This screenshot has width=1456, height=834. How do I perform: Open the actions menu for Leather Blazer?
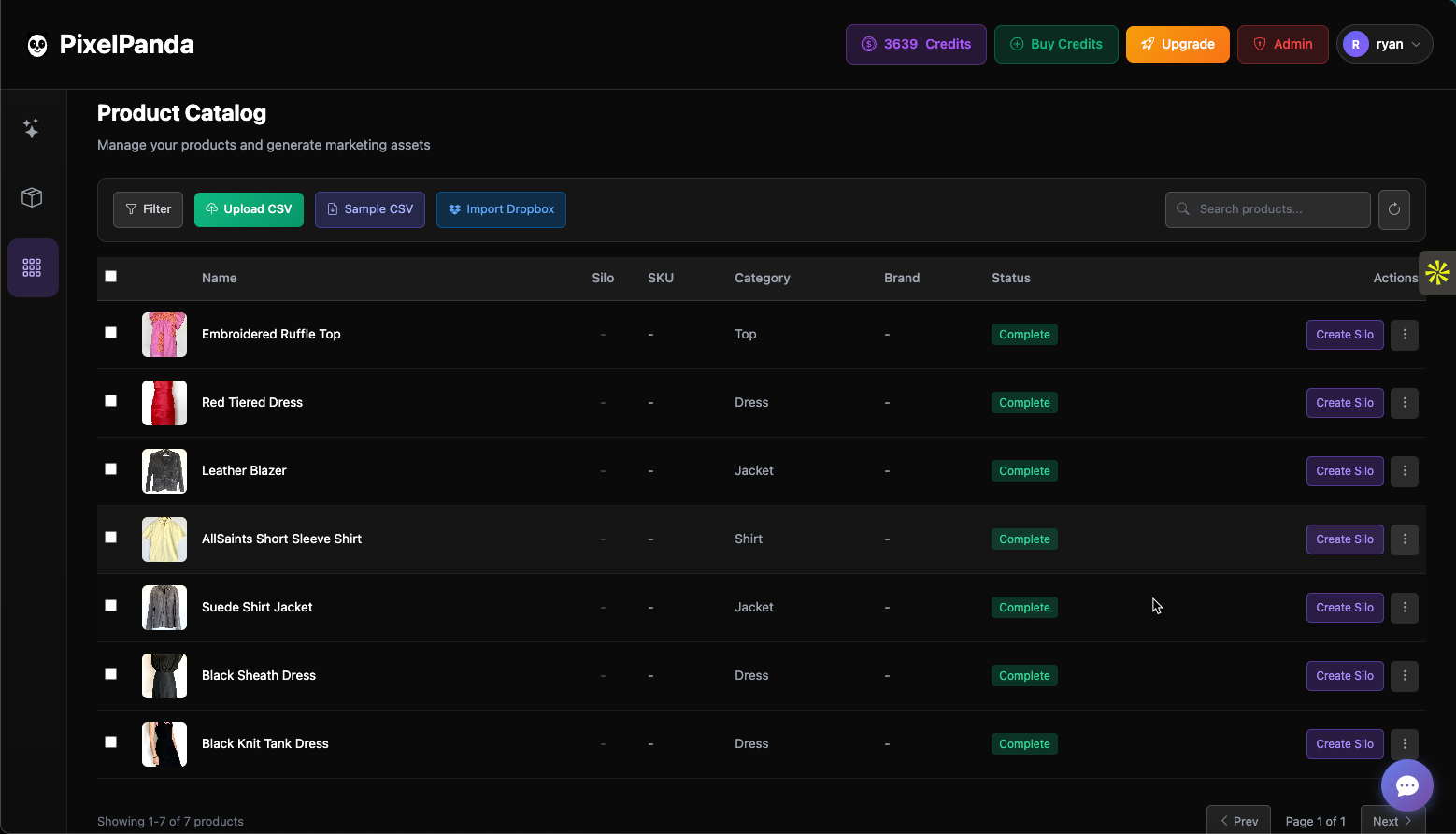pyautogui.click(x=1404, y=471)
